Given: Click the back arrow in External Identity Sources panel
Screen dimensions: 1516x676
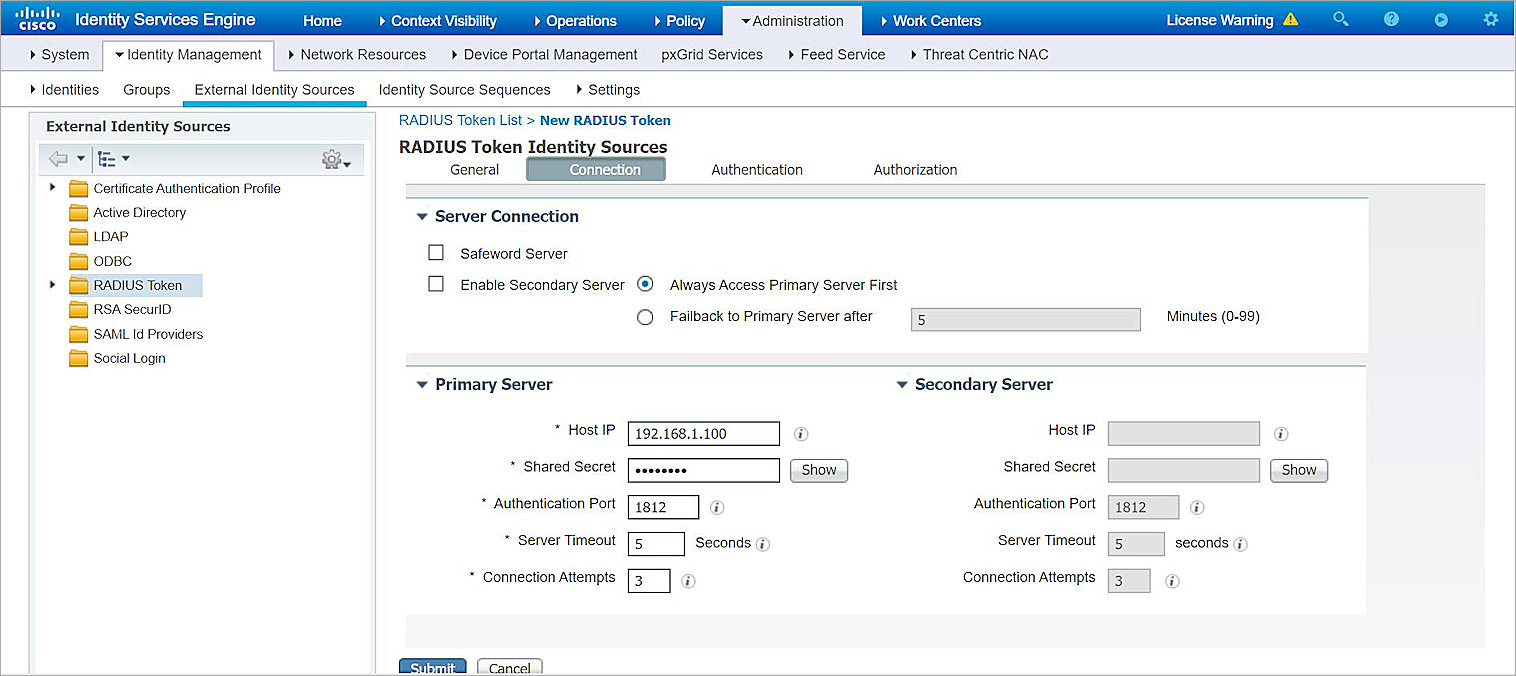Looking at the screenshot, I should tap(57, 158).
